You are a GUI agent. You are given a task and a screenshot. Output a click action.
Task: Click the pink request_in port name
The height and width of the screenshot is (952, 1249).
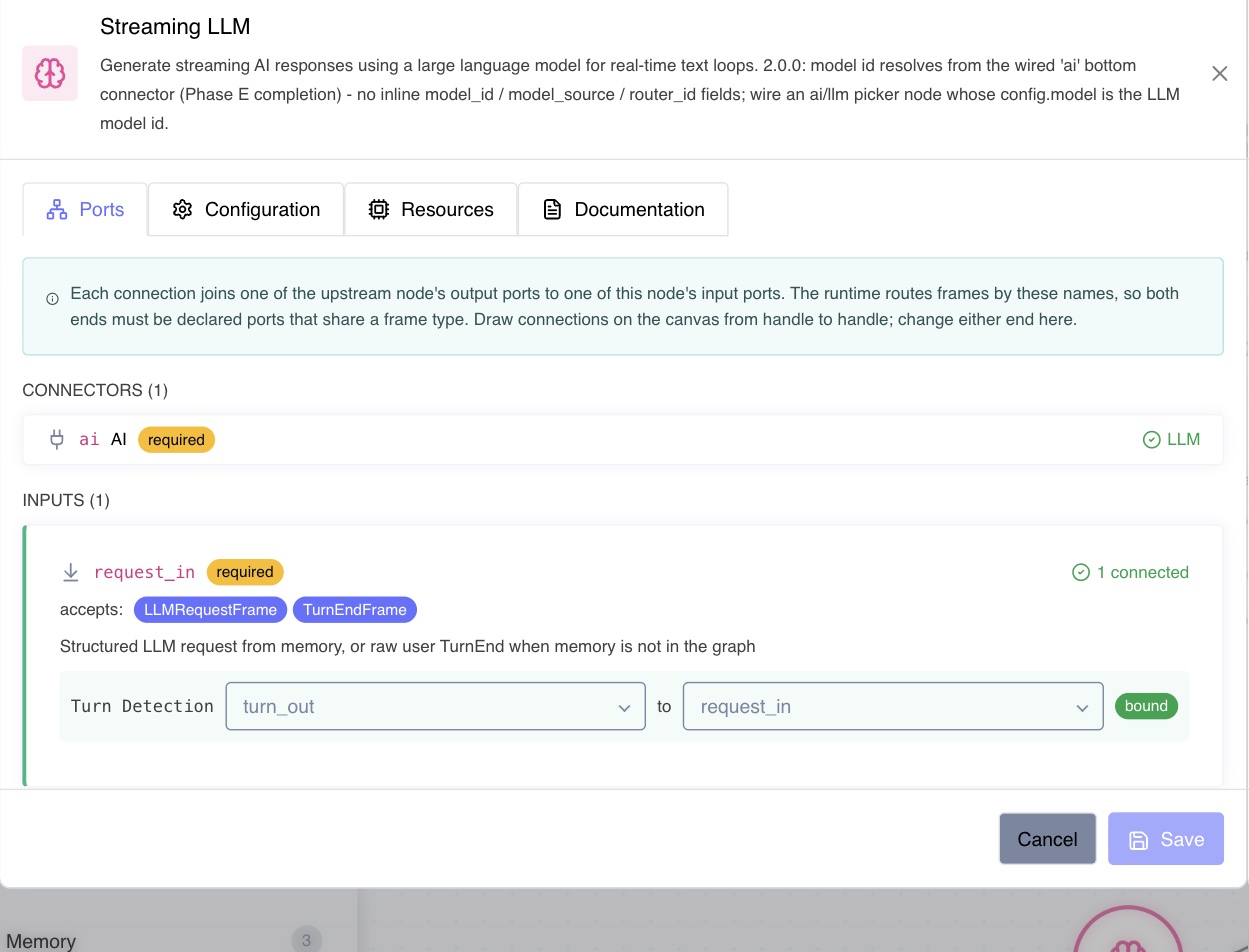coord(144,572)
